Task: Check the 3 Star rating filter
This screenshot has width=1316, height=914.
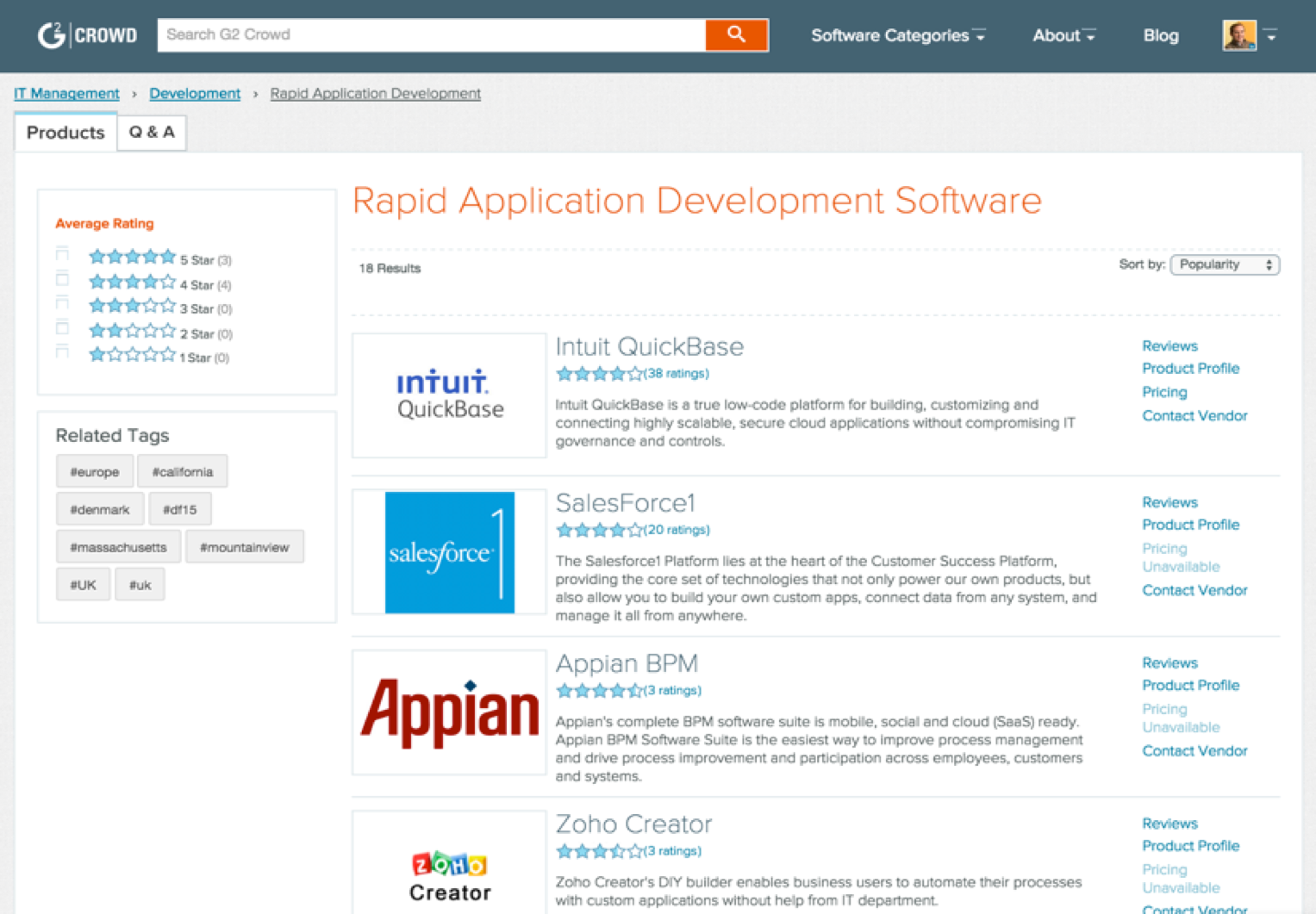Action: [x=62, y=302]
